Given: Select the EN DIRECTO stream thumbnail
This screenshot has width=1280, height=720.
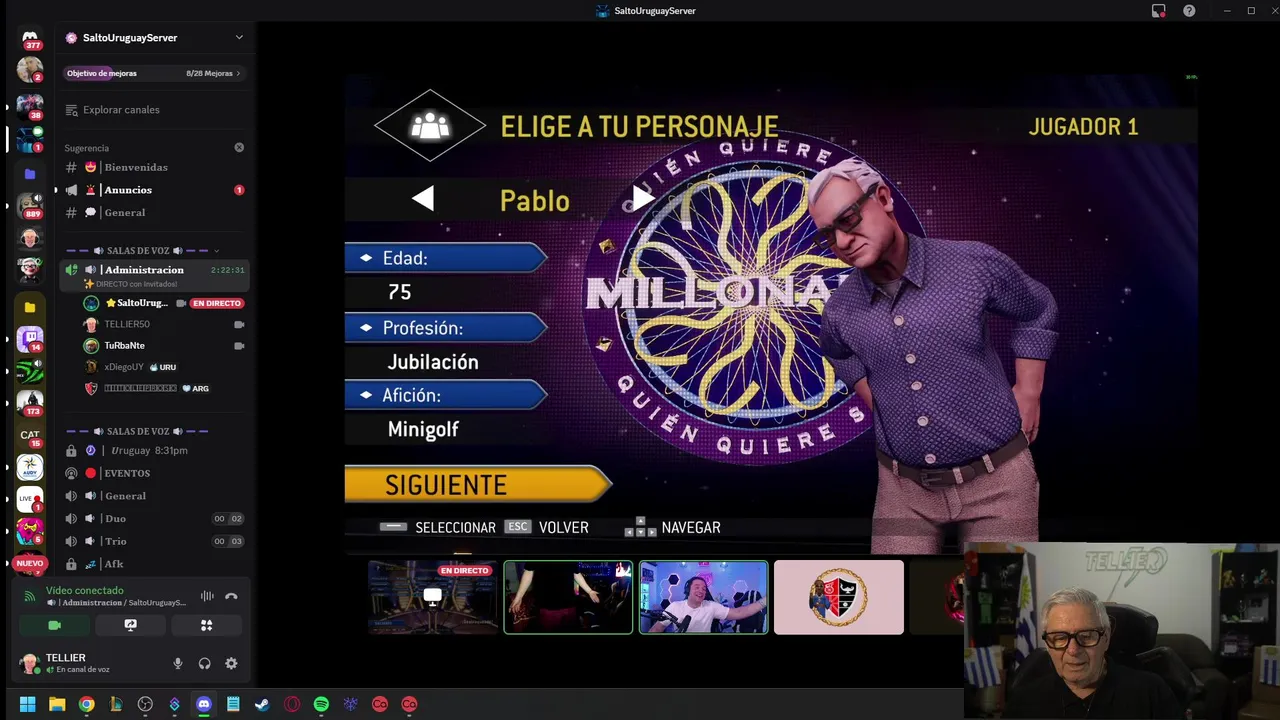Looking at the screenshot, I should [433, 597].
